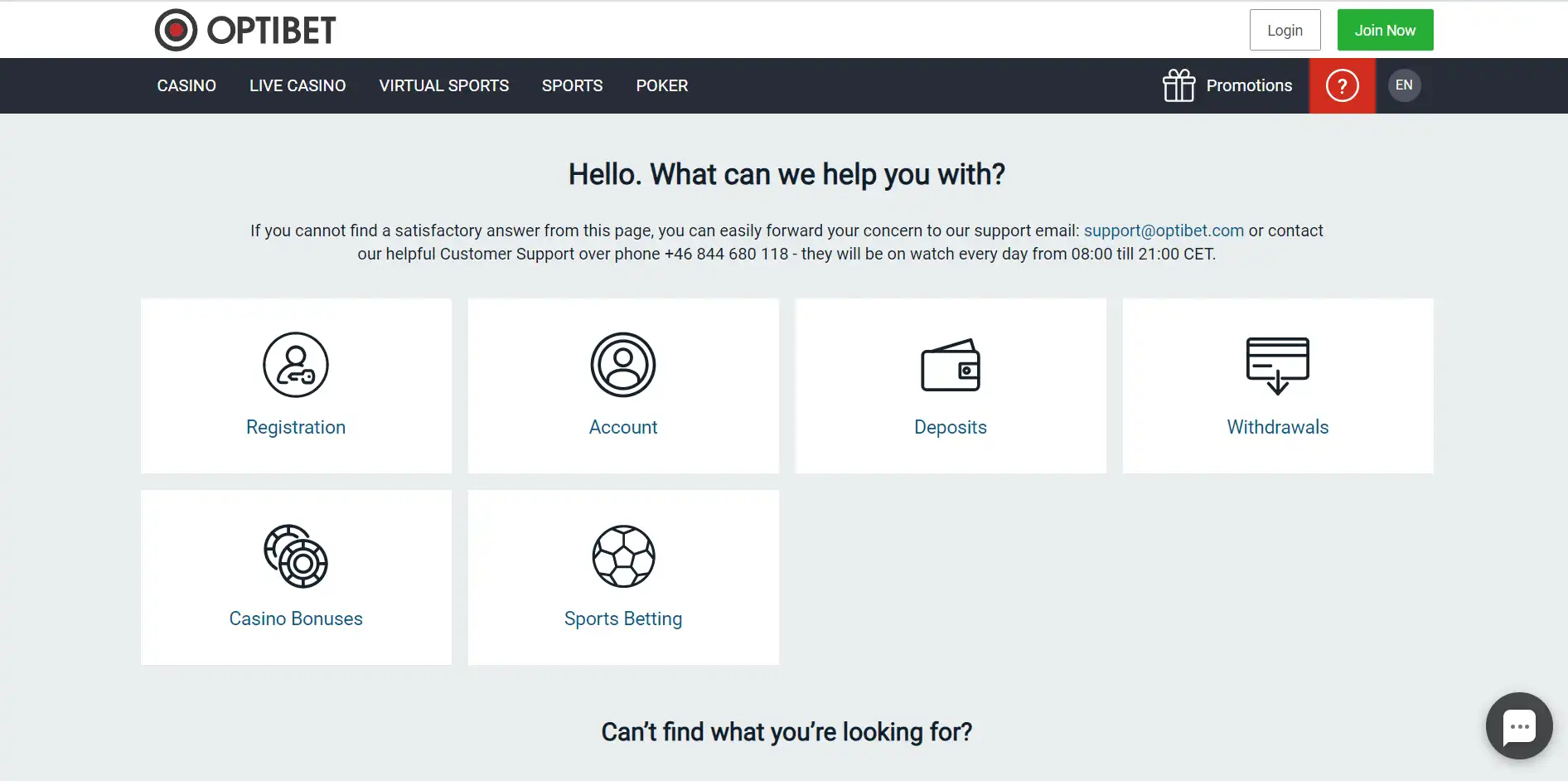Switch to the SPORTS section
The height and width of the screenshot is (781, 1568).
[x=572, y=86]
